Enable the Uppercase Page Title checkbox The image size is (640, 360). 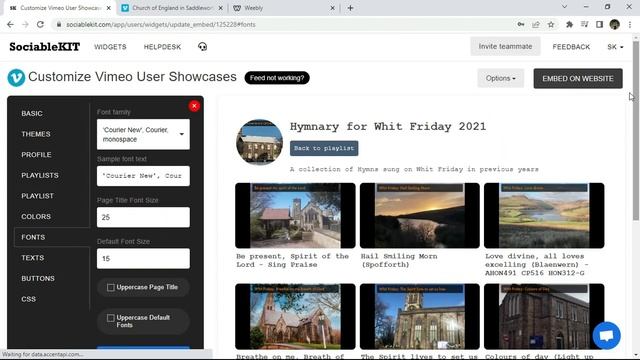point(111,287)
